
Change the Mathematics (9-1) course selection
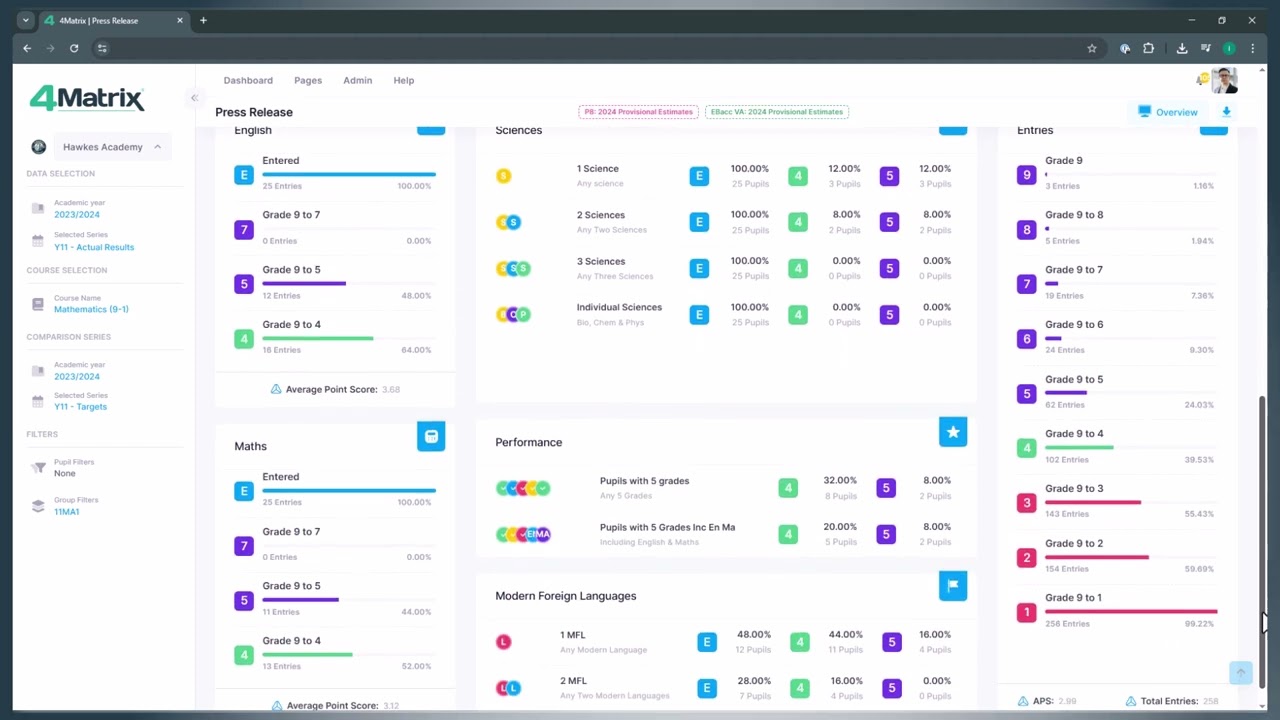pos(91,309)
